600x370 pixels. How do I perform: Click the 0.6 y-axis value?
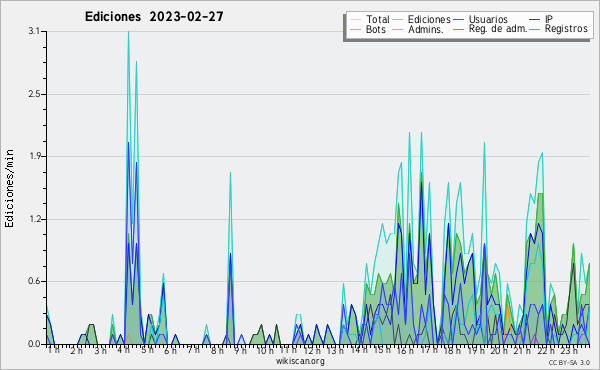[x=34, y=281]
